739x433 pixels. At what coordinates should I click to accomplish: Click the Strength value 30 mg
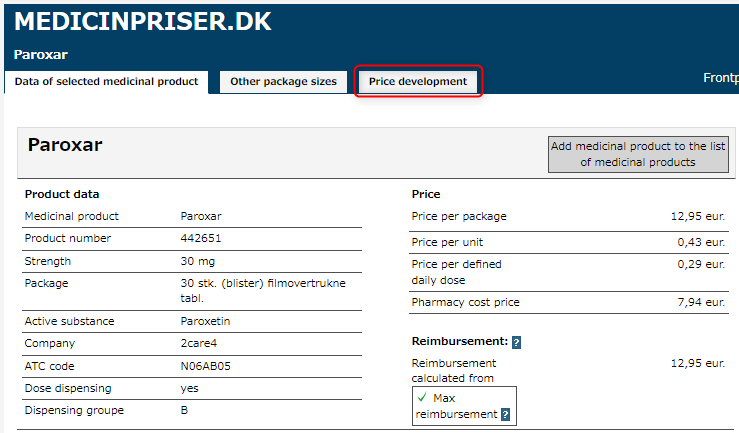(196, 262)
